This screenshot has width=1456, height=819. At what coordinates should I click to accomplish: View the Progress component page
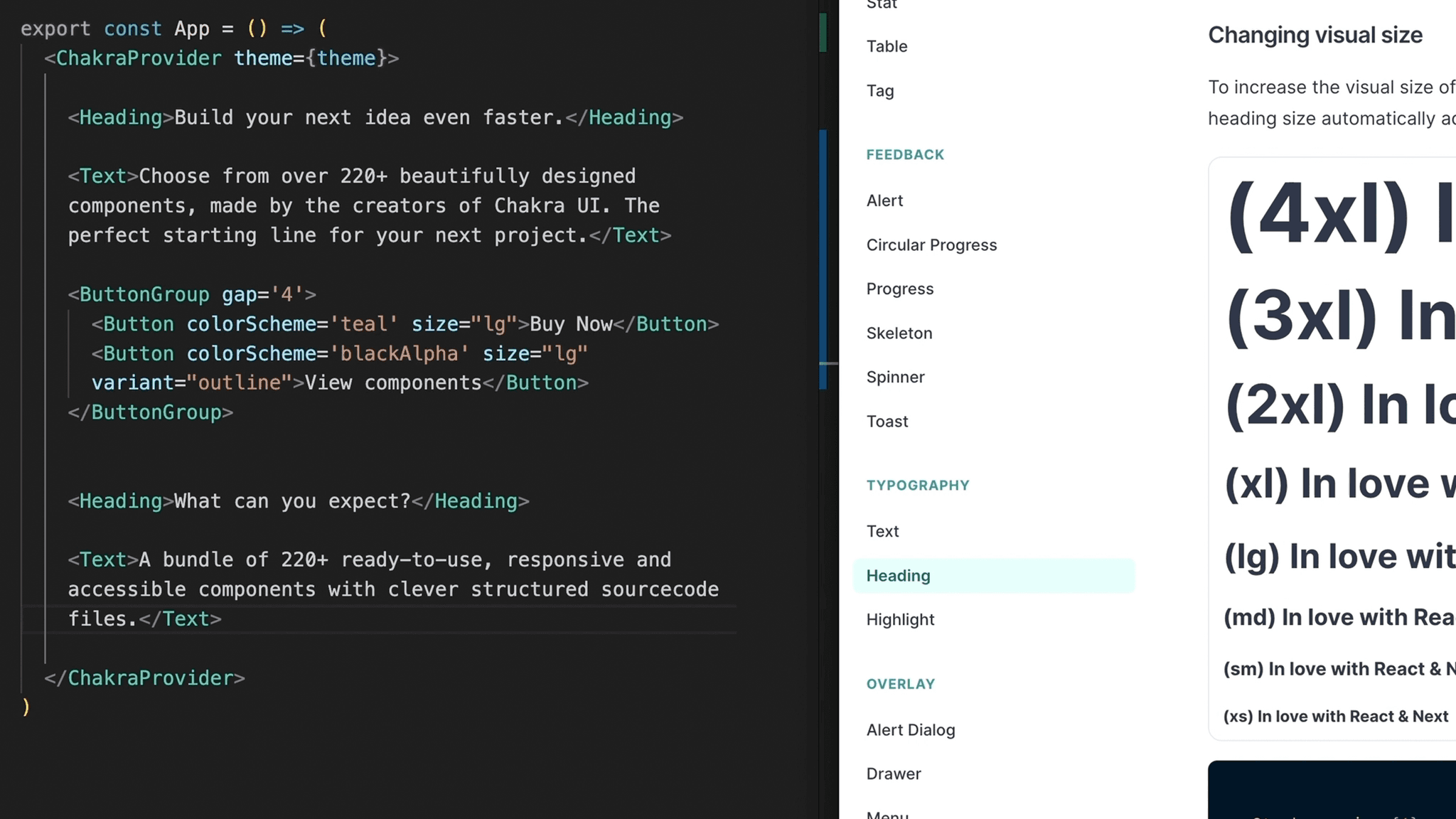pos(899,289)
